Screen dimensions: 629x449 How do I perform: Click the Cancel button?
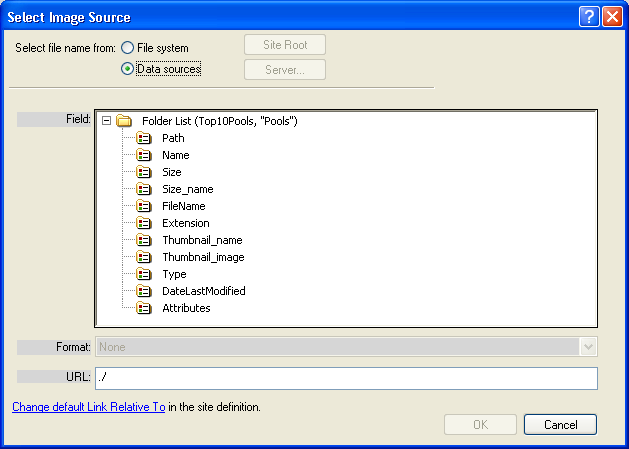[560, 425]
